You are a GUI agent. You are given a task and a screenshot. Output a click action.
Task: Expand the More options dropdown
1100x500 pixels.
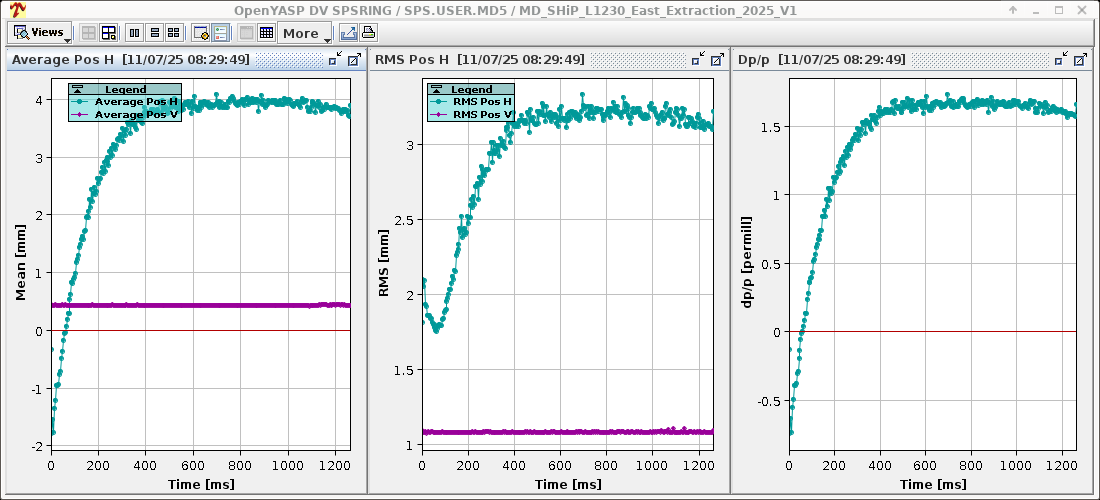(305, 33)
